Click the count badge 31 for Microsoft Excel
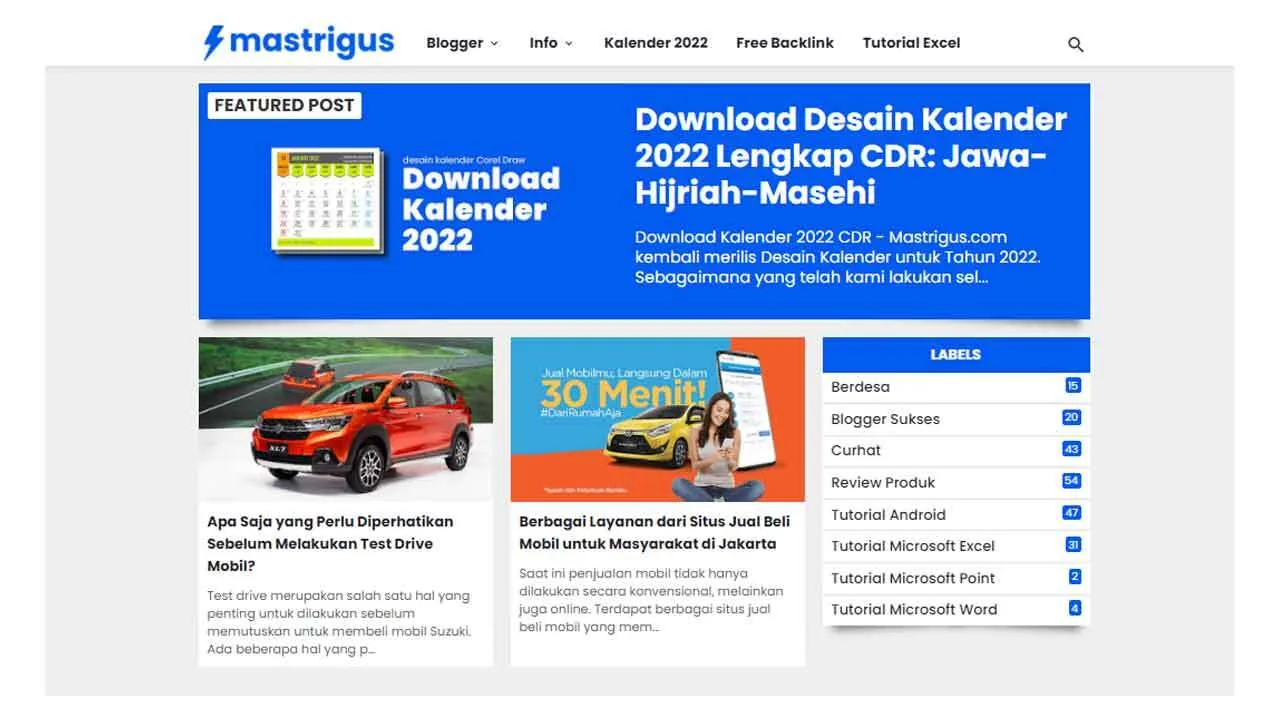This screenshot has width=1280, height=720. pyautogui.click(x=1073, y=545)
